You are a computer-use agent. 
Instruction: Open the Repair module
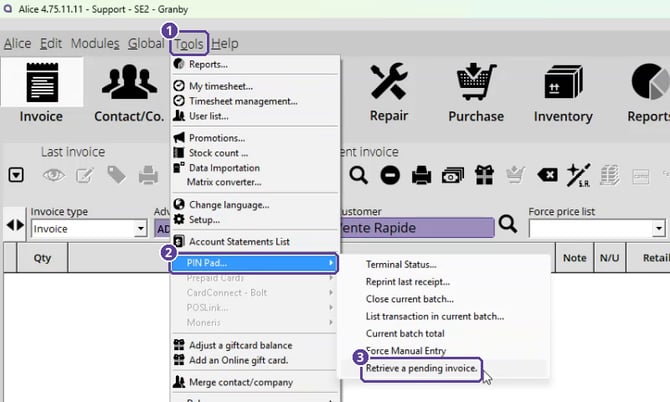(x=389, y=92)
